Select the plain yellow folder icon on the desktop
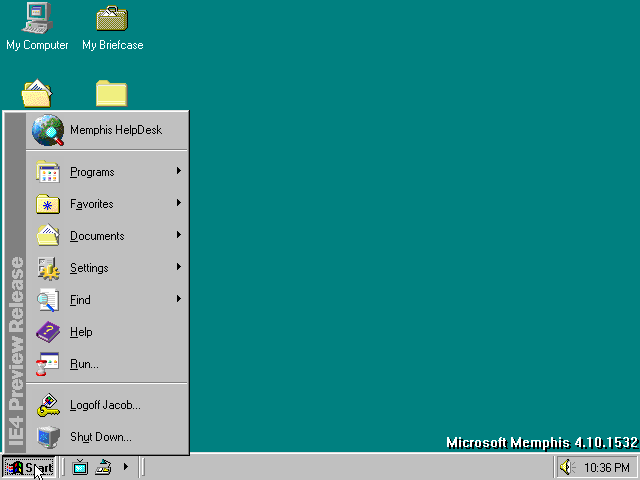This screenshot has height=480, width=640. pyautogui.click(x=111, y=93)
